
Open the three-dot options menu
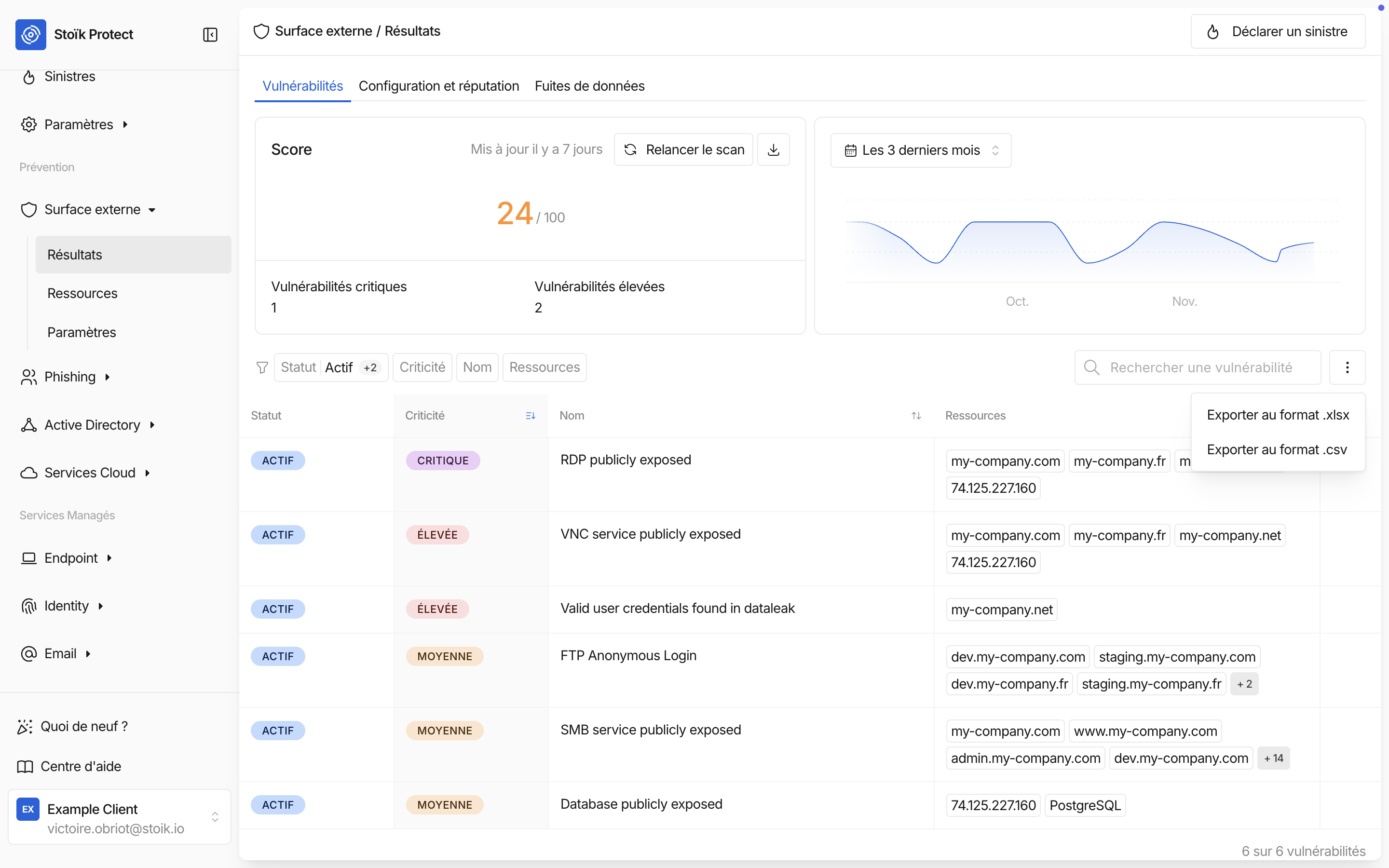1347,367
